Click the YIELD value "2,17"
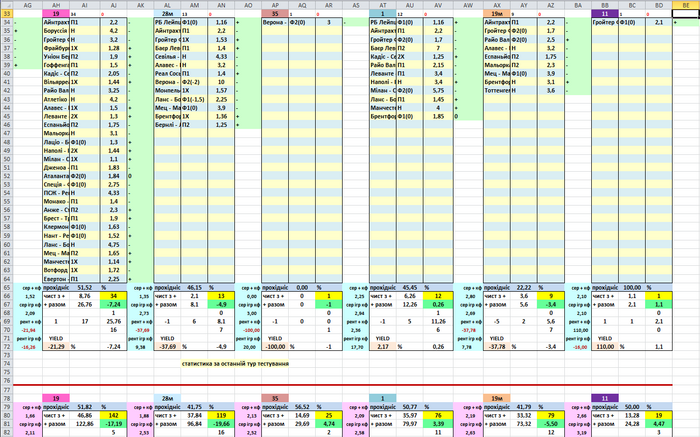 click(383, 347)
